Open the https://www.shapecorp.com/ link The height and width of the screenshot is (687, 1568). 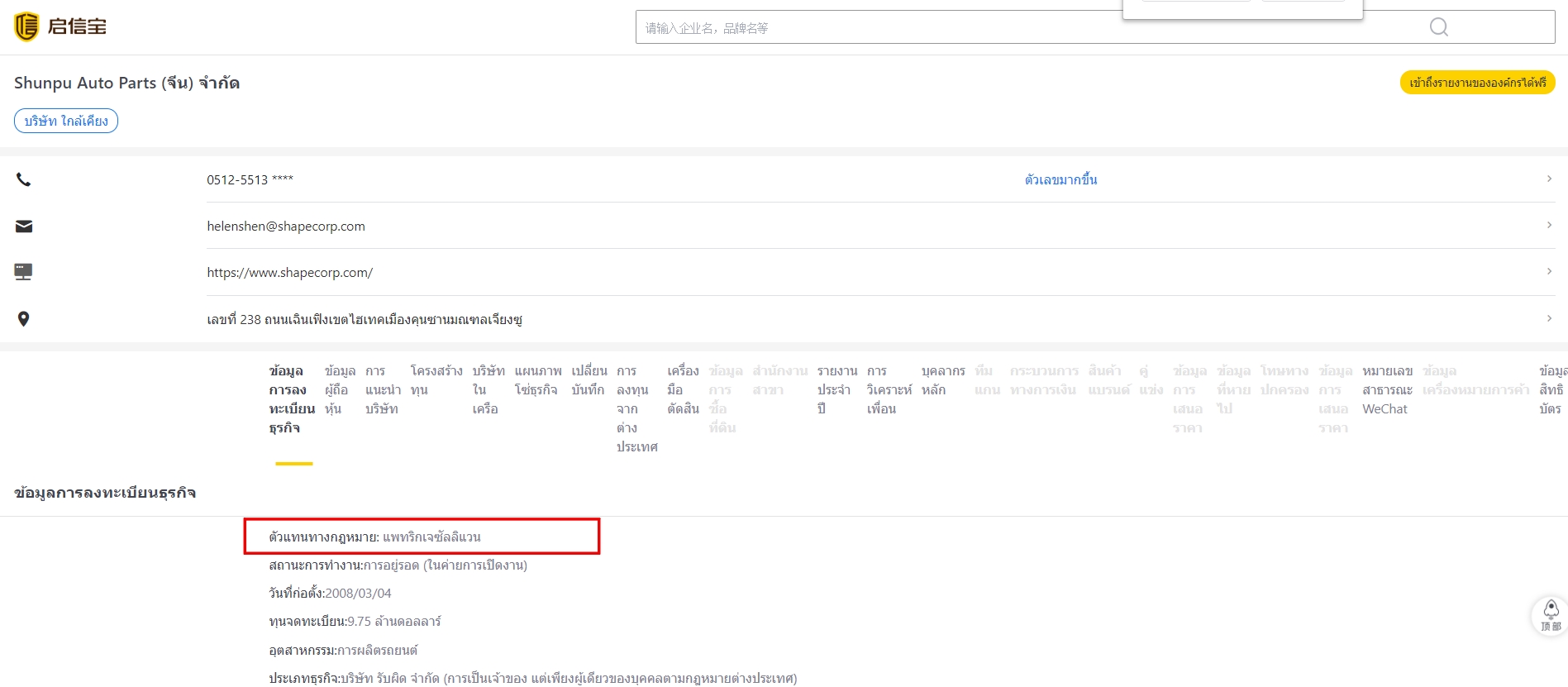(x=289, y=273)
